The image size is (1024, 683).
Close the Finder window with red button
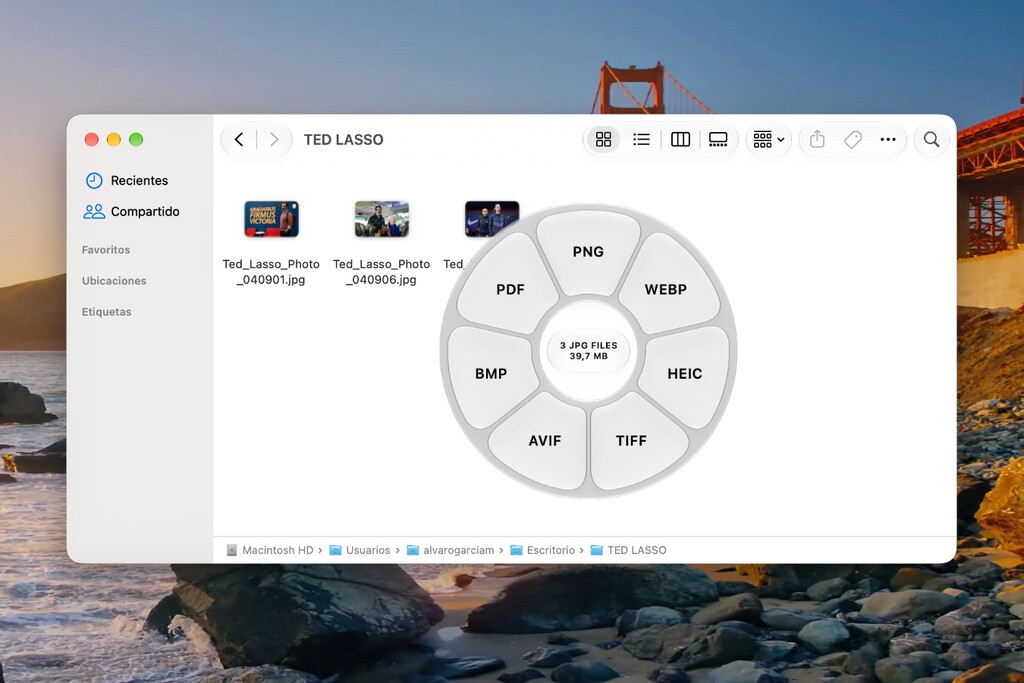coord(91,139)
